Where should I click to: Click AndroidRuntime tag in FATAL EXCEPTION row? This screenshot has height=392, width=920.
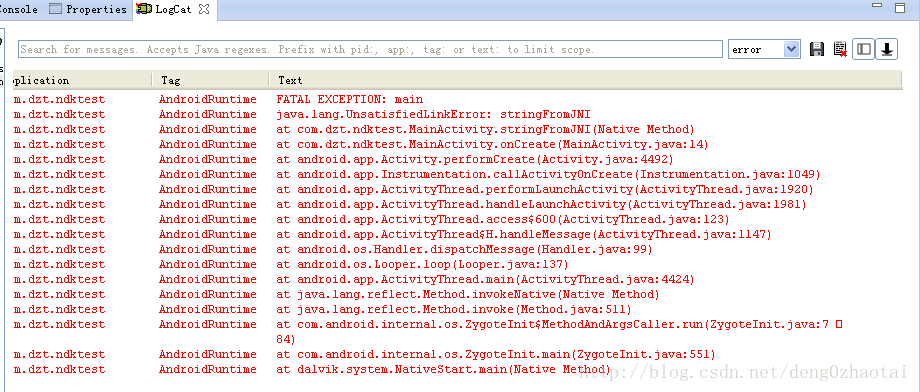pyautogui.click(x=208, y=99)
